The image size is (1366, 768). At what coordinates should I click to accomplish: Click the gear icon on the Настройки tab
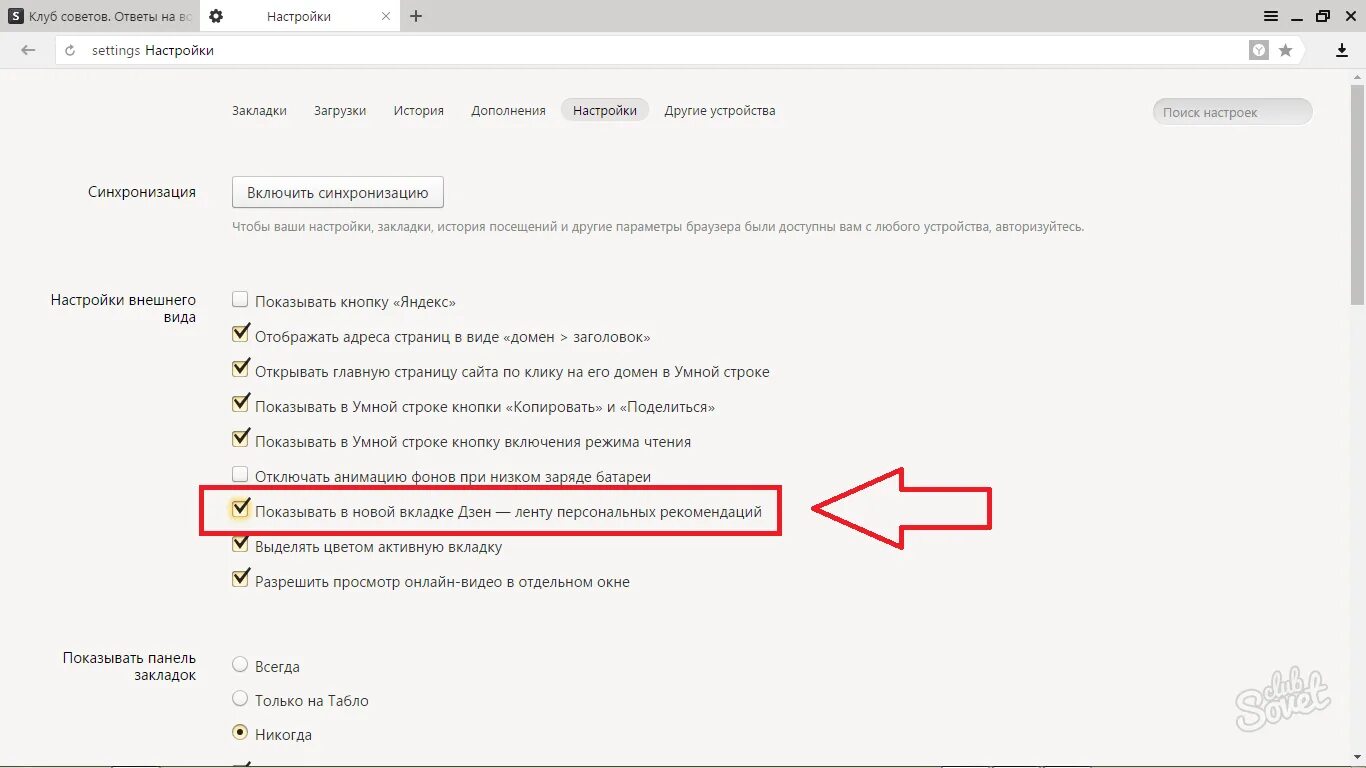pyautogui.click(x=216, y=16)
